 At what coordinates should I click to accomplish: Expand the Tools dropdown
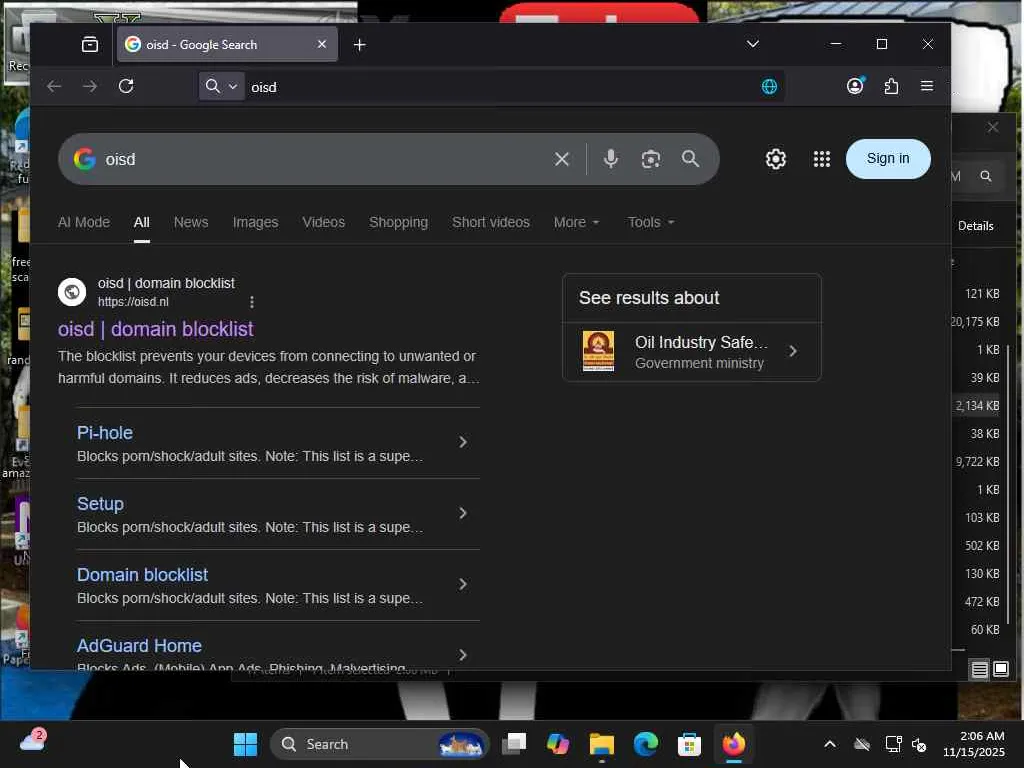pos(650,222)
